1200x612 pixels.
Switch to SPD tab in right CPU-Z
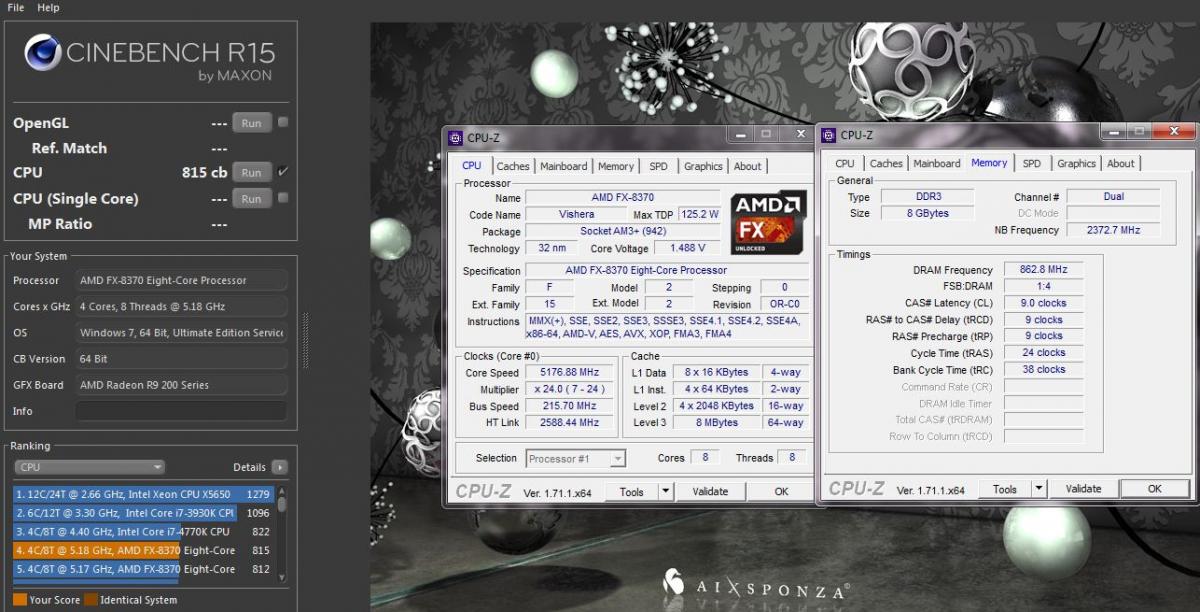(1031, 163)
